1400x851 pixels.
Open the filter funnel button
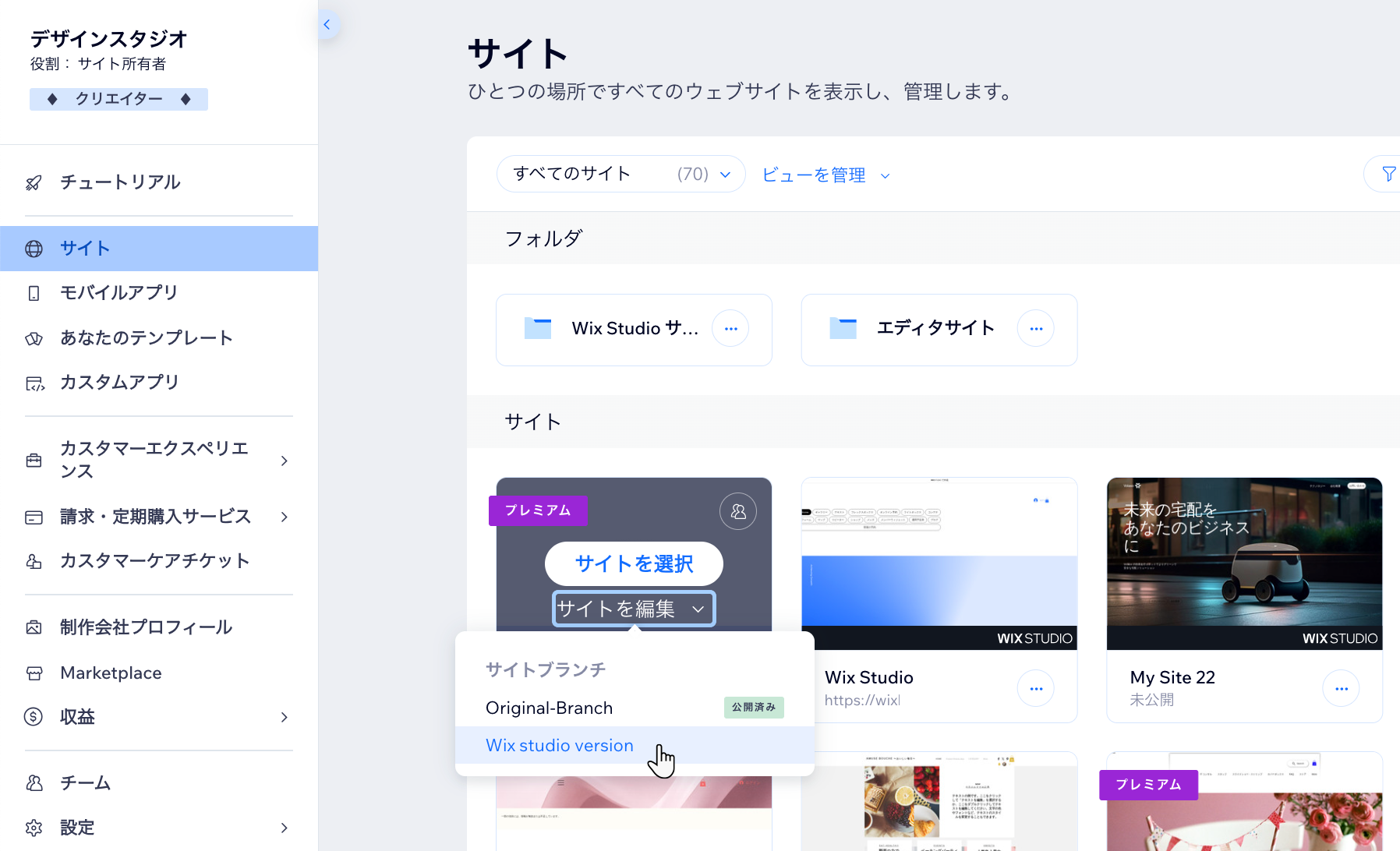pos(1388,174)
